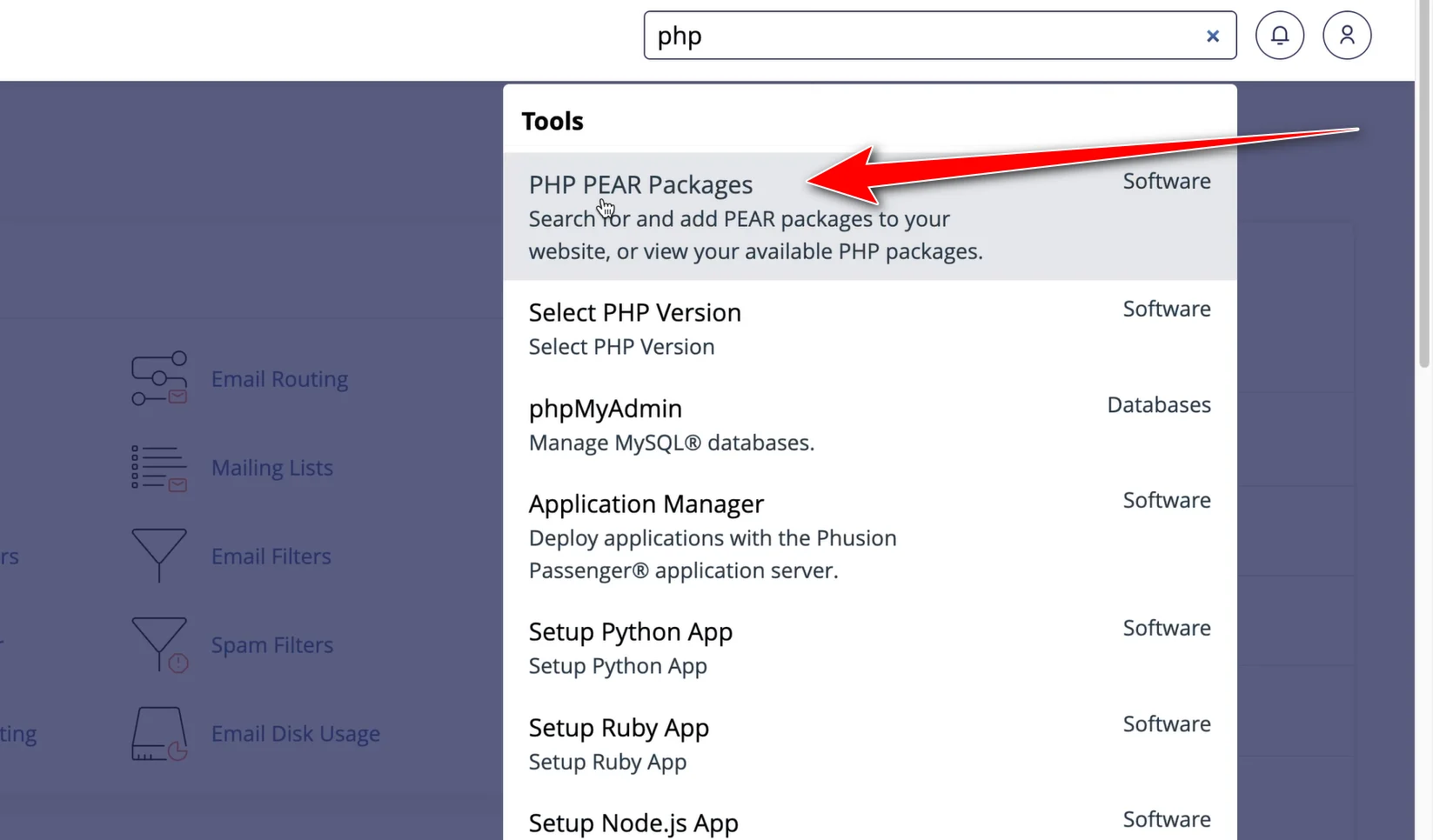This screenshot has width=1433, height=840.
Task: Open Application Manager
Action: pyautogui.click(x=646, y=503)
